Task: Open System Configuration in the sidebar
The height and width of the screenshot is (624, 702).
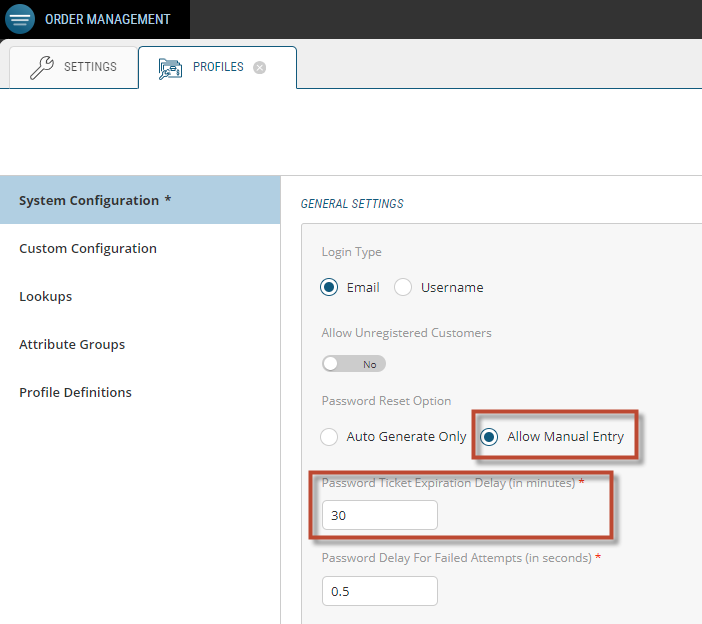Action: [x=95, y=200]
